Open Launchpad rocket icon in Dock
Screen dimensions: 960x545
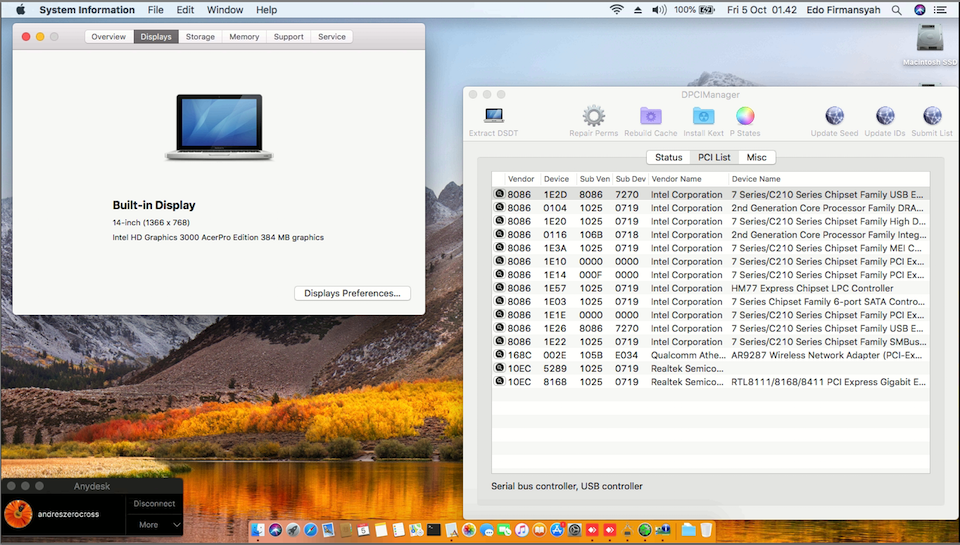pyautogui.click(x=293, y=530)
